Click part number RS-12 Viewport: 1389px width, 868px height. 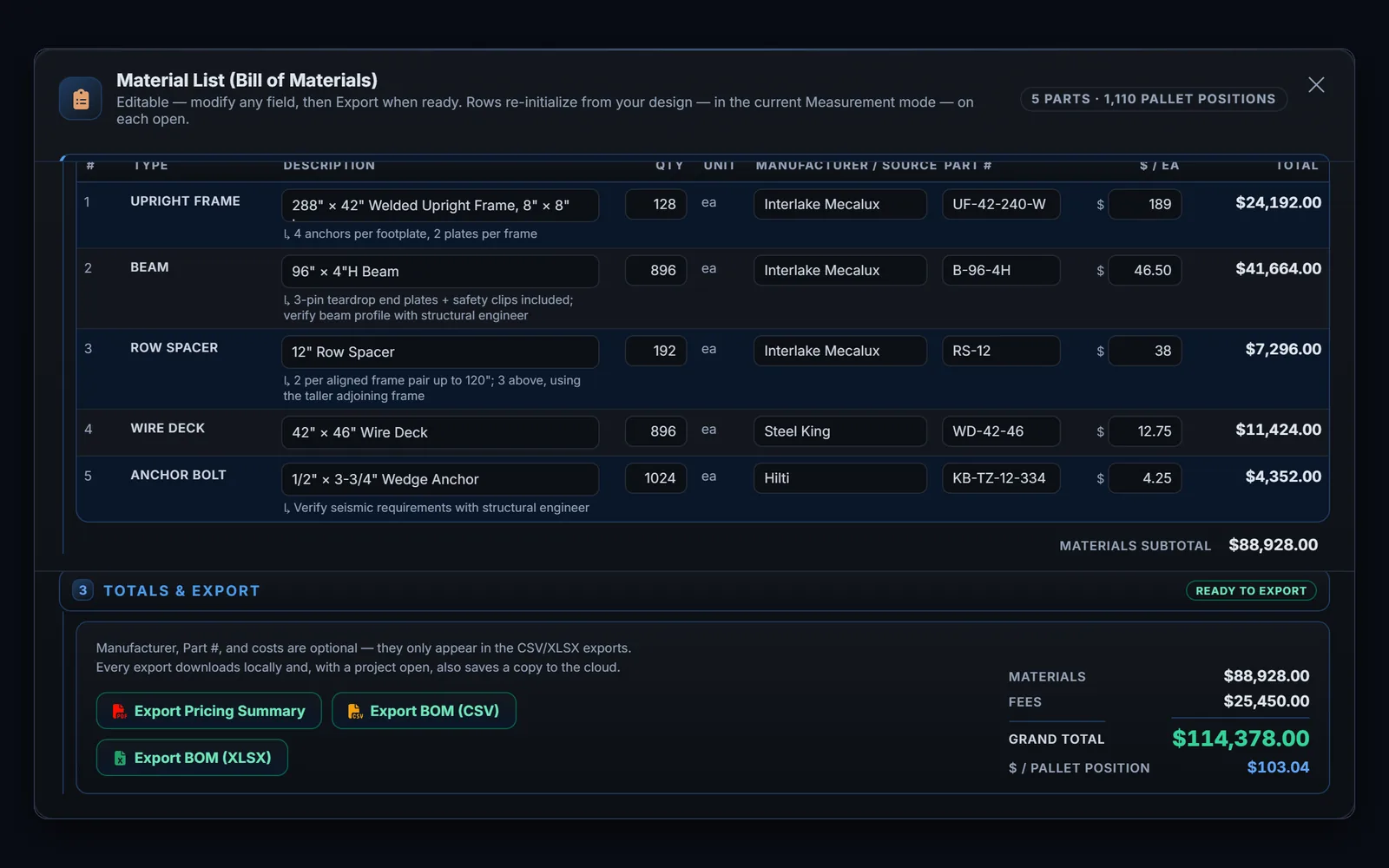pyautogui.click(x=1001, y=351)
